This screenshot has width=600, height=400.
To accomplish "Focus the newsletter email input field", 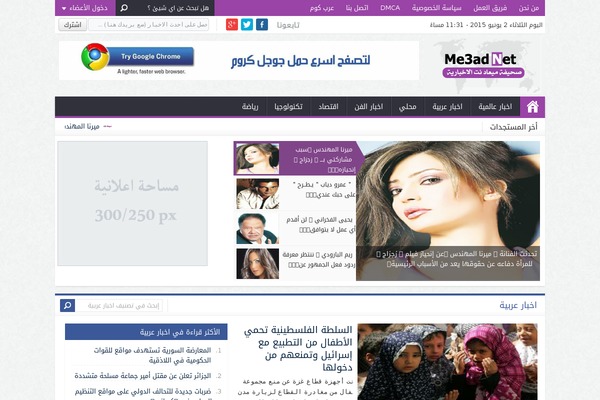I will 148,25.
